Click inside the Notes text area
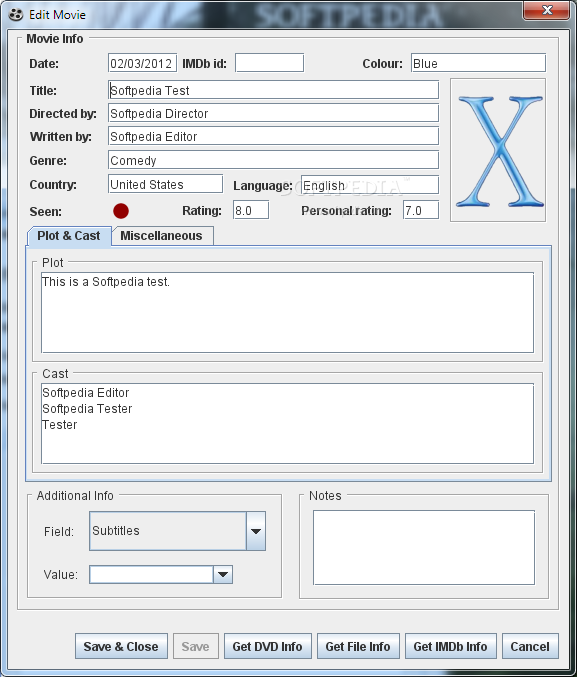The height and width of the screenshot is (677, 577). pos(424,547)
